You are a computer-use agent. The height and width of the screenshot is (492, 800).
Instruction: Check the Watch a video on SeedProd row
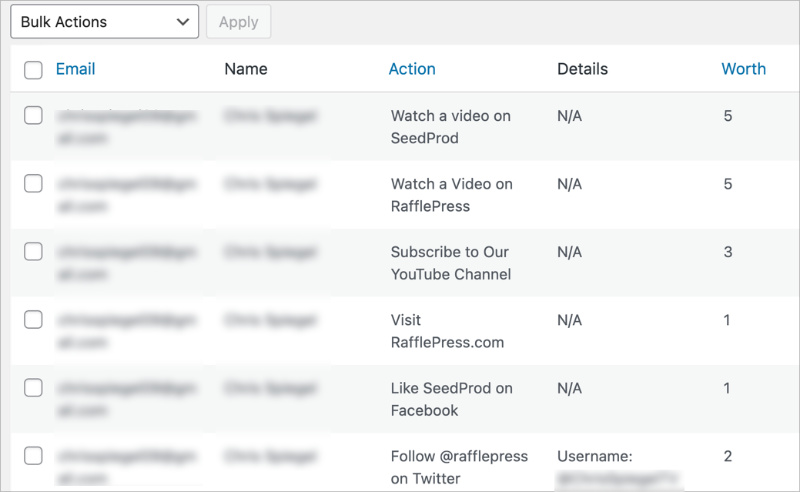point(33,115)
